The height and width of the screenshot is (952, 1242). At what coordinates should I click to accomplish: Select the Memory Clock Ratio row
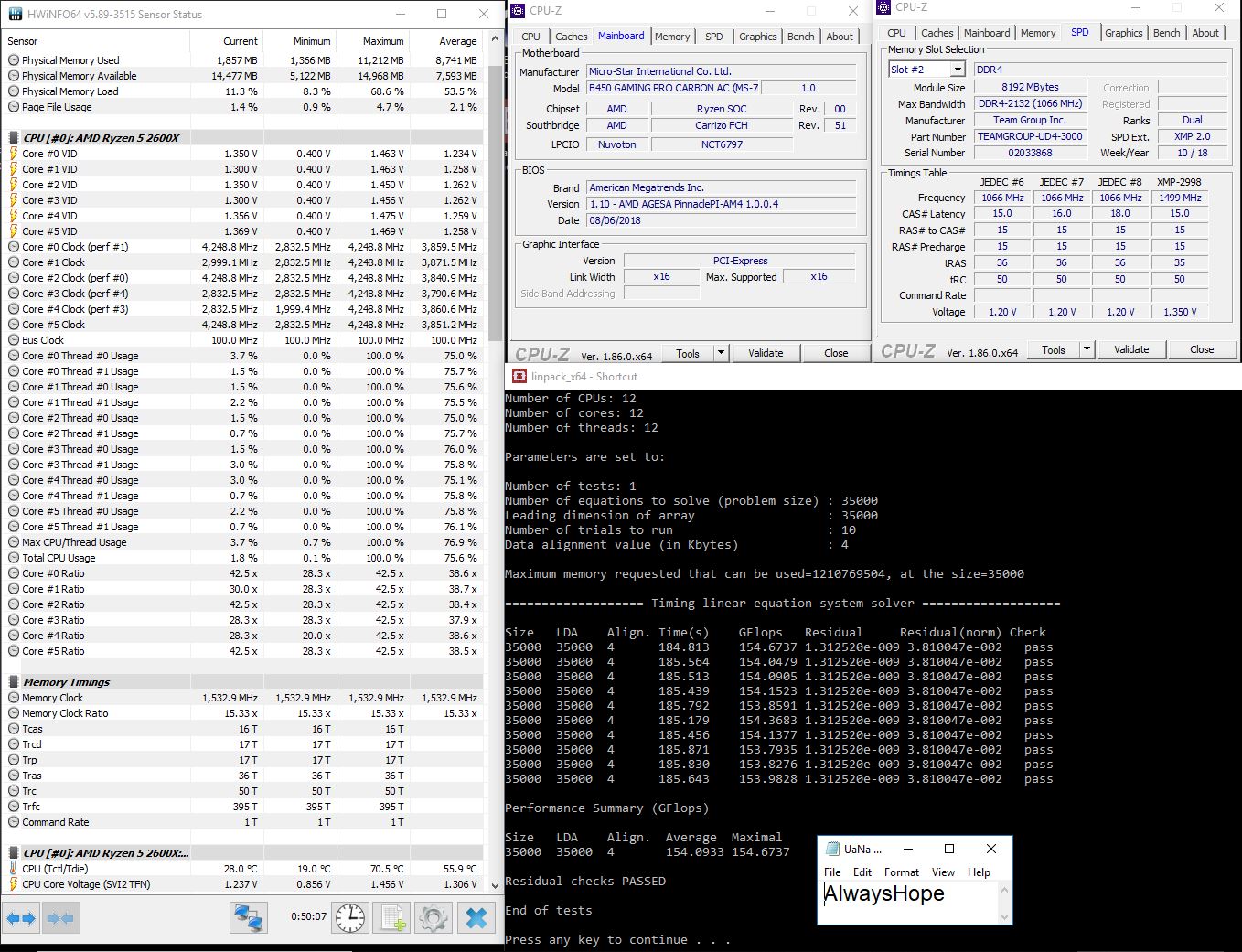pos(243,713)
